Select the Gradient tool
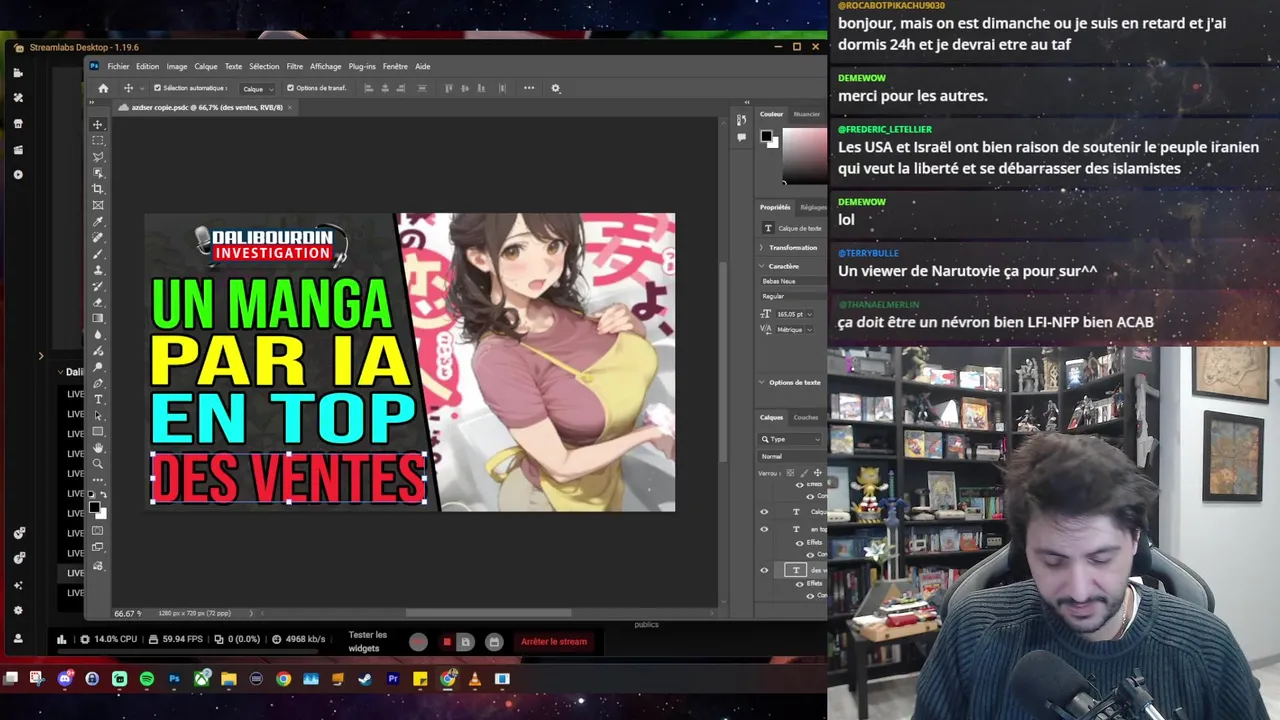Viewport: 1280px width, 720px height. click(98, 318)
